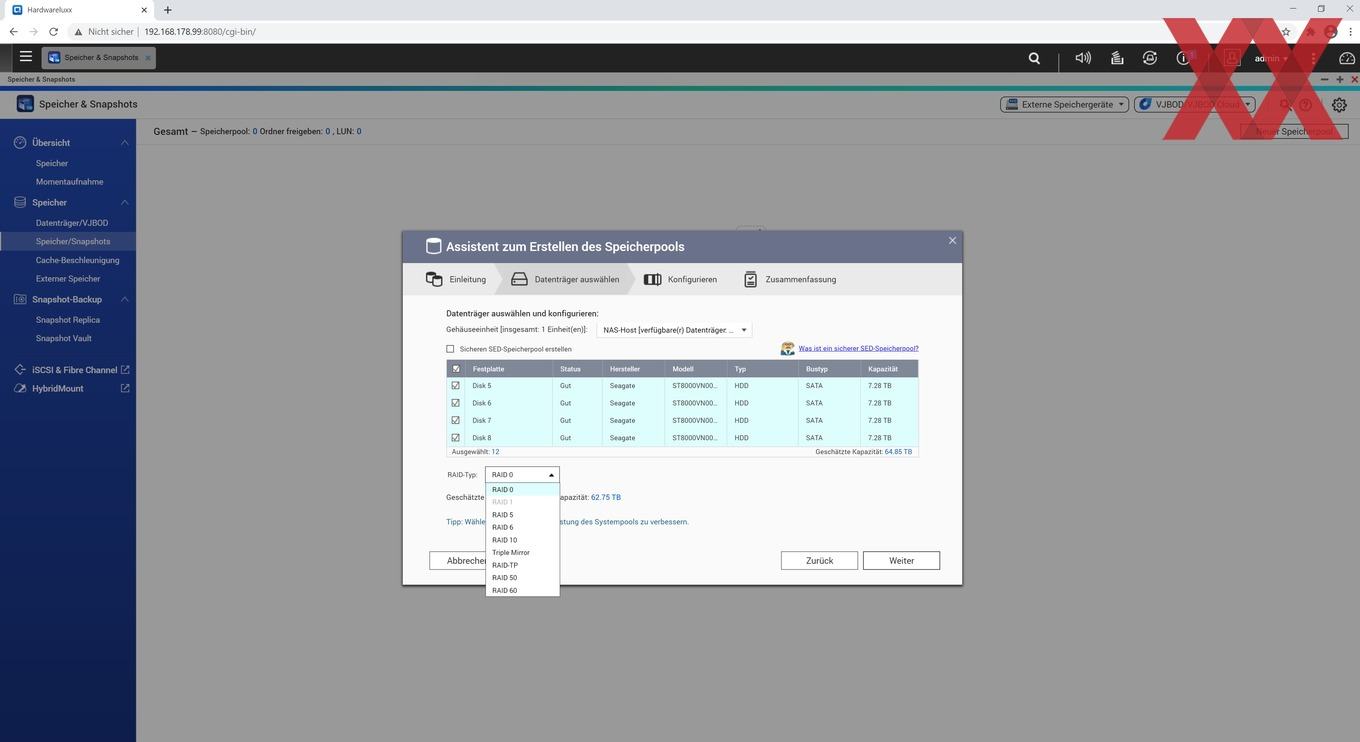Open HybridMount external link arrow

125,388
